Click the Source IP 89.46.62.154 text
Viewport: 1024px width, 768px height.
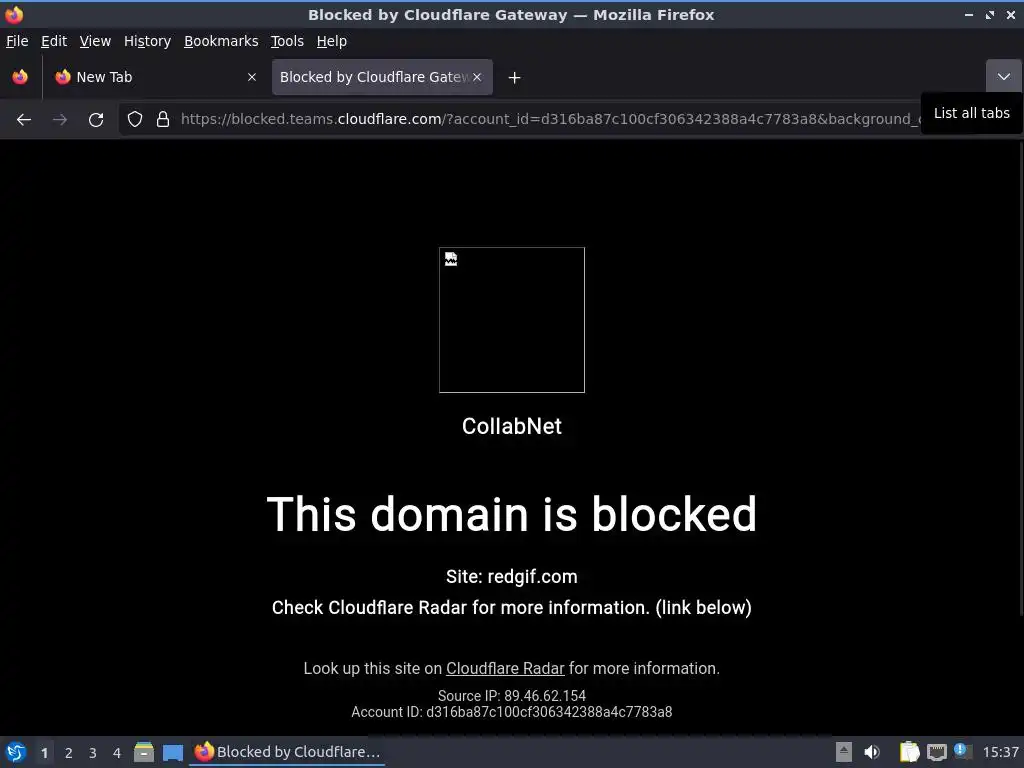[x=512, y=696]
